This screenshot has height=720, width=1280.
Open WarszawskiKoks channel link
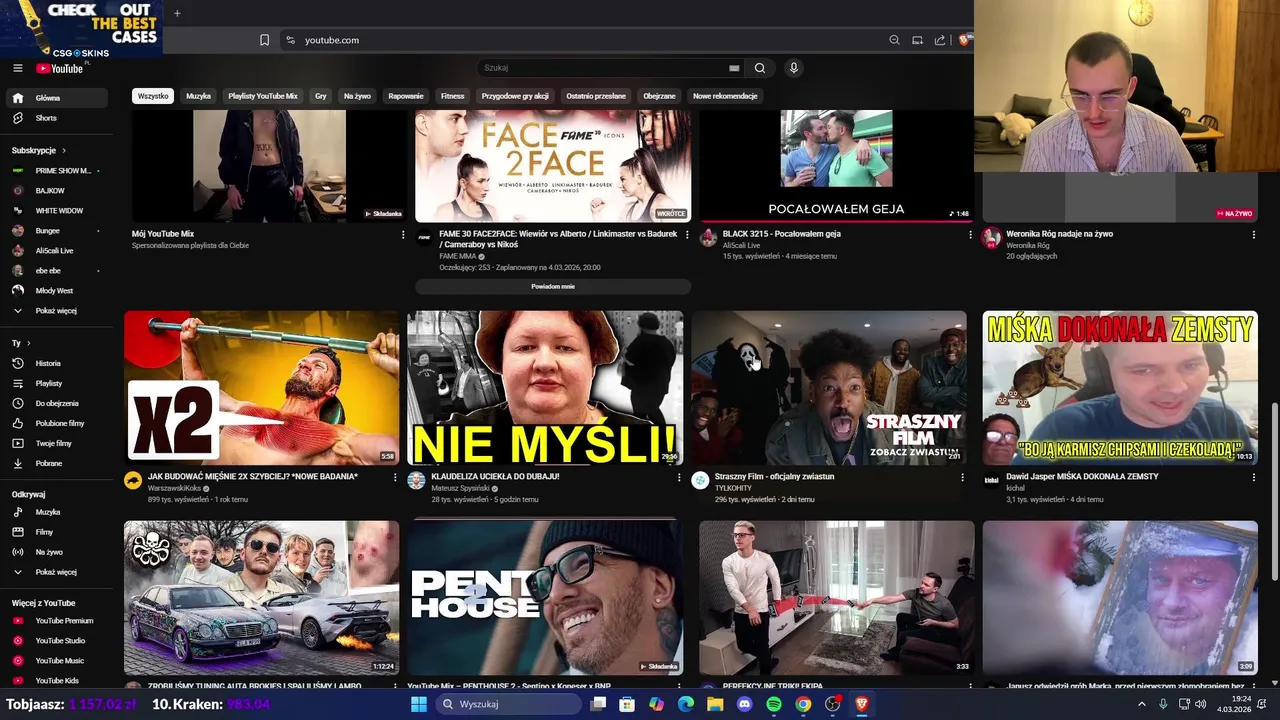[174, 488]
